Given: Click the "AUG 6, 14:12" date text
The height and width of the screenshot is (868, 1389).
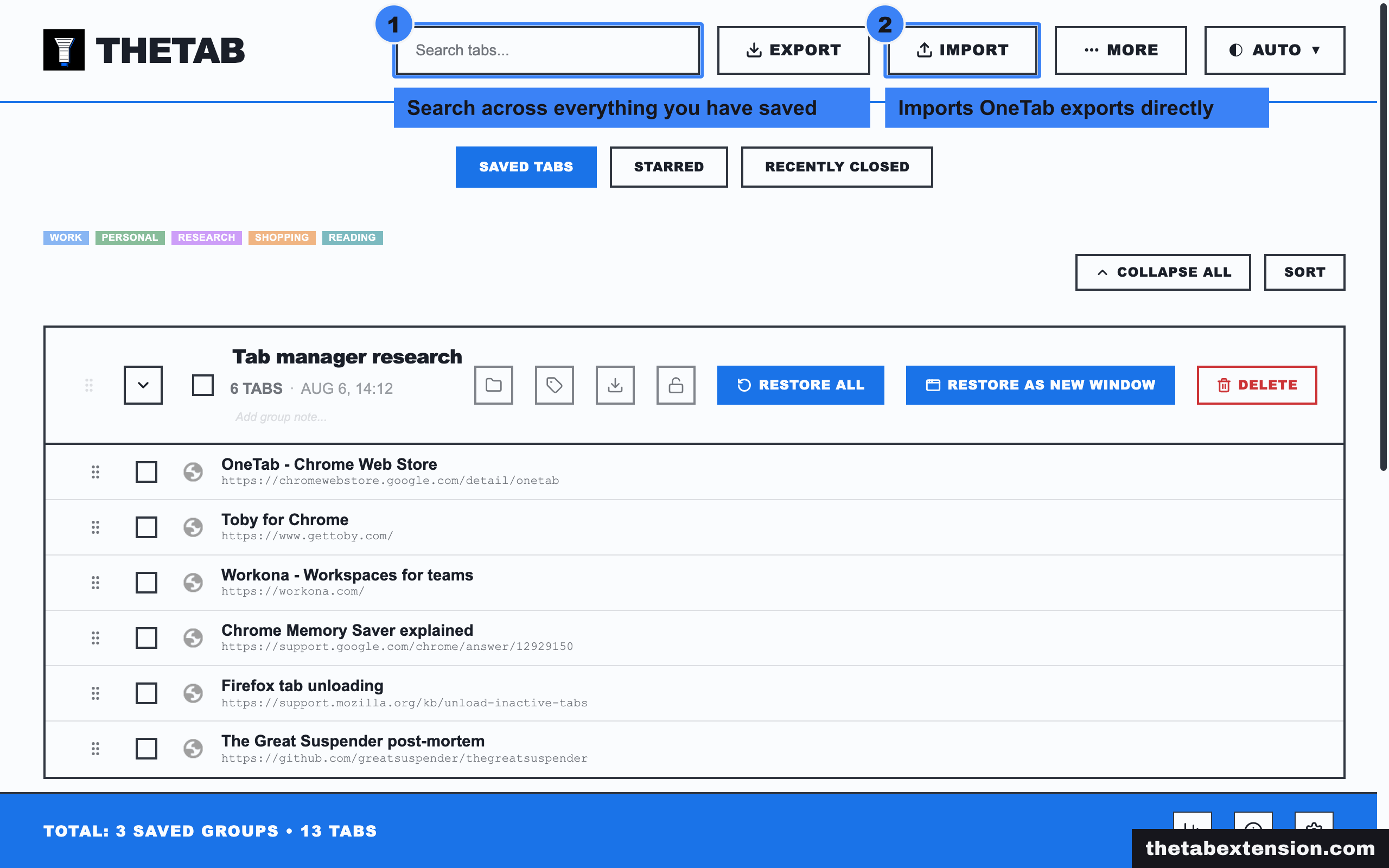Looking at the screenshot, I should pyautogui.click(x=347, y=388).
